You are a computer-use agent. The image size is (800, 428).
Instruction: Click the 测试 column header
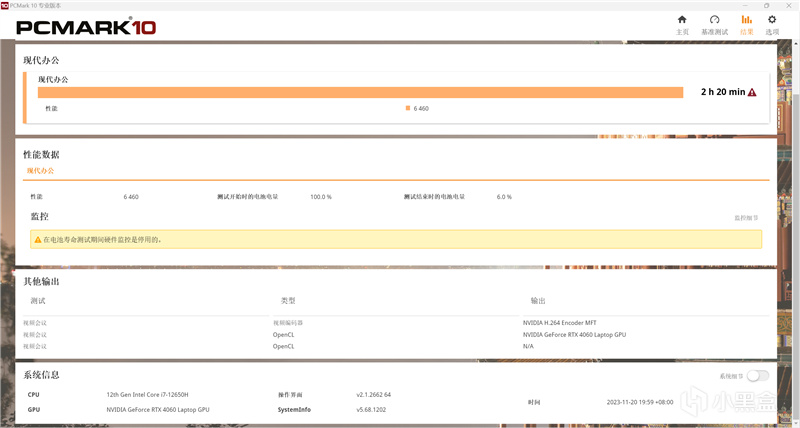coord(38,301)
